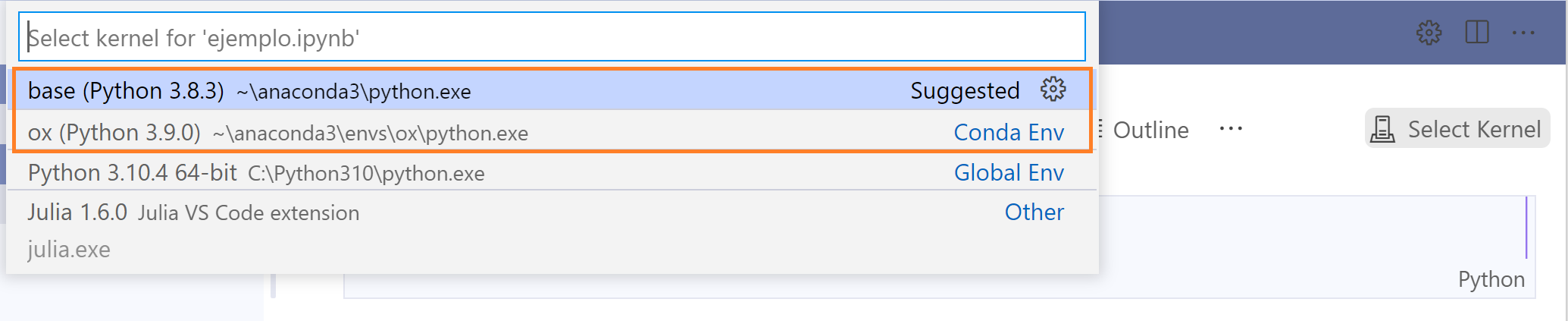The width and height of the screenshot is (1568, 321).
Task: Click the split editor layout icon
Action: (x=1476, y=33)
